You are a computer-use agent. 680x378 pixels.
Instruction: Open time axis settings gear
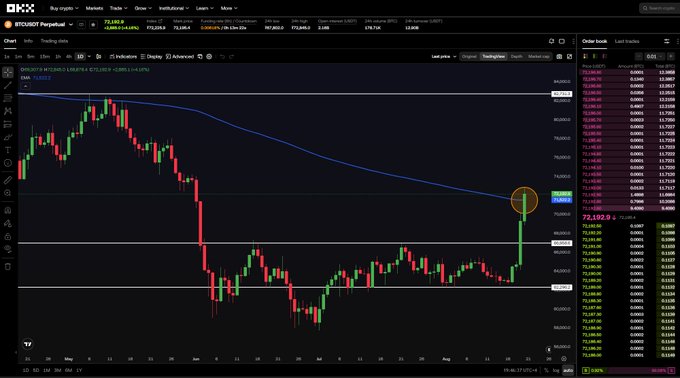pyautogui.click(x=564, y=358)
